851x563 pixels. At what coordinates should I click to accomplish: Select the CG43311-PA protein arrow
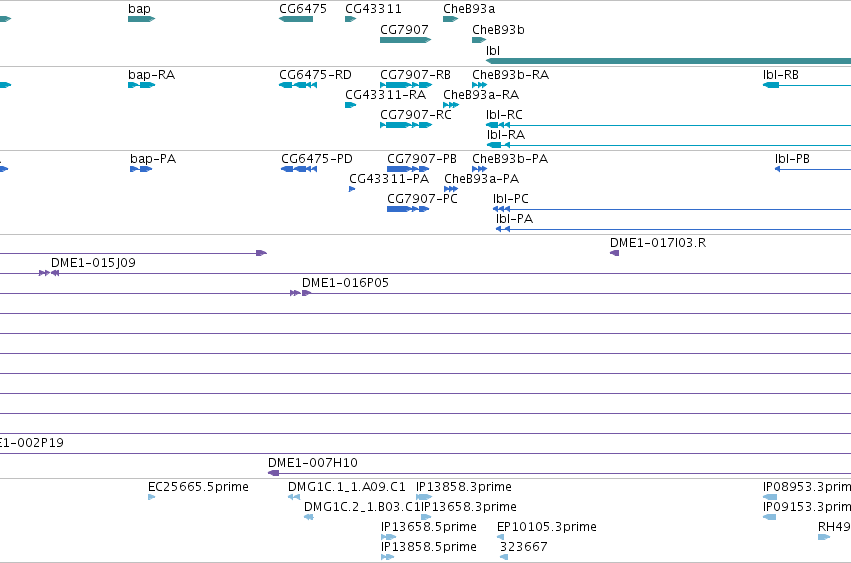coord(352,189)
